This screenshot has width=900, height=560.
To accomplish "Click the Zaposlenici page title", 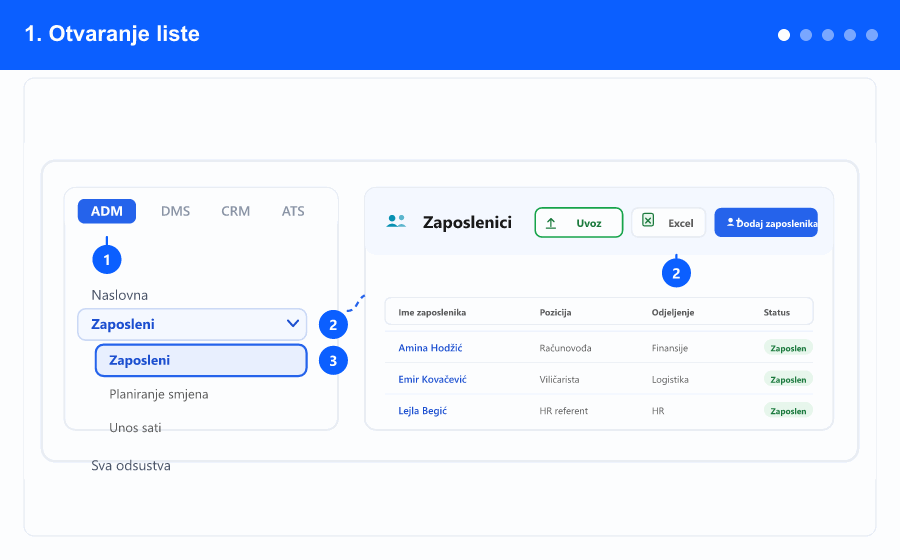I will (467, 222).
